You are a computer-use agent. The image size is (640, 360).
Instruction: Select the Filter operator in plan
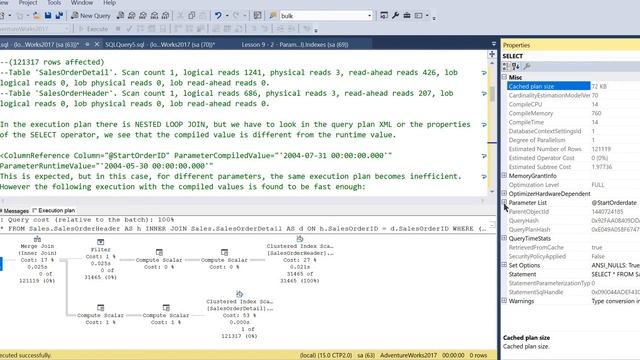pos(100,260)
